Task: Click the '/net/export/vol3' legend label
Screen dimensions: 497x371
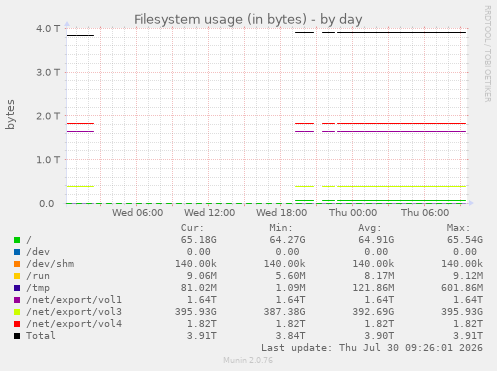Action: coord(74,312)
